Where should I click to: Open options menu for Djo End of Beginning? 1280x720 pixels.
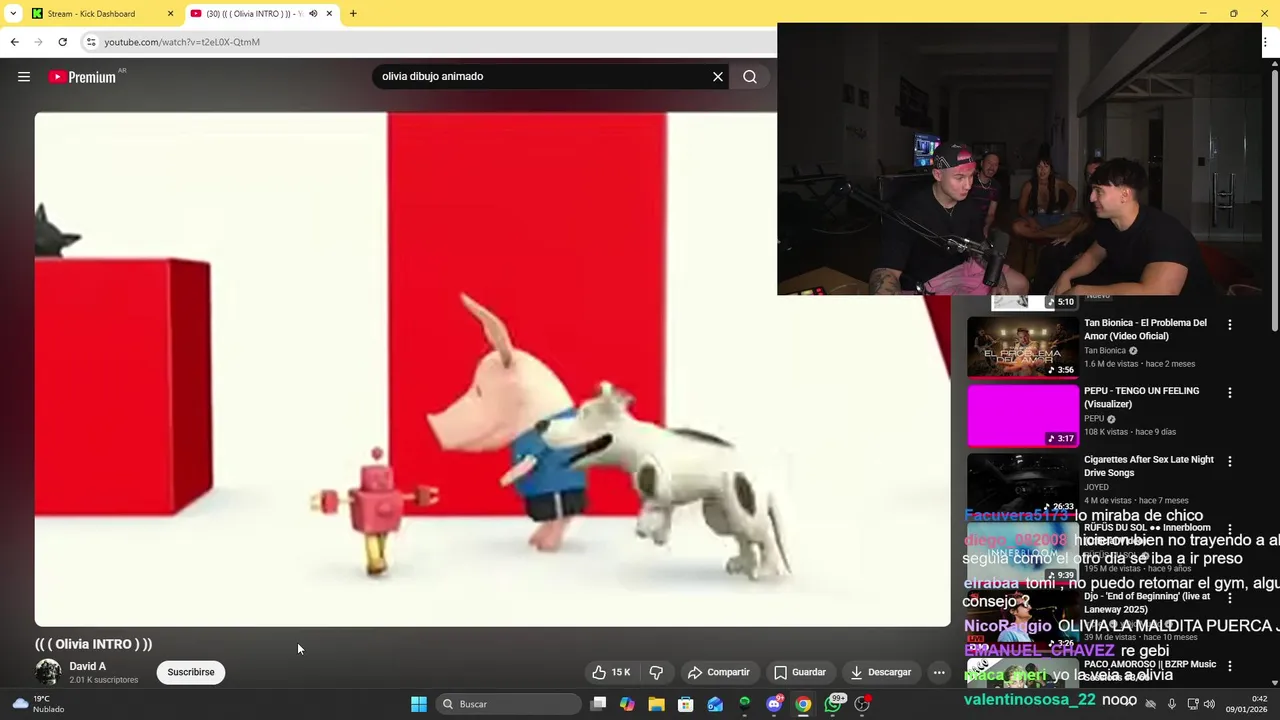click(x=1230, y=598)
